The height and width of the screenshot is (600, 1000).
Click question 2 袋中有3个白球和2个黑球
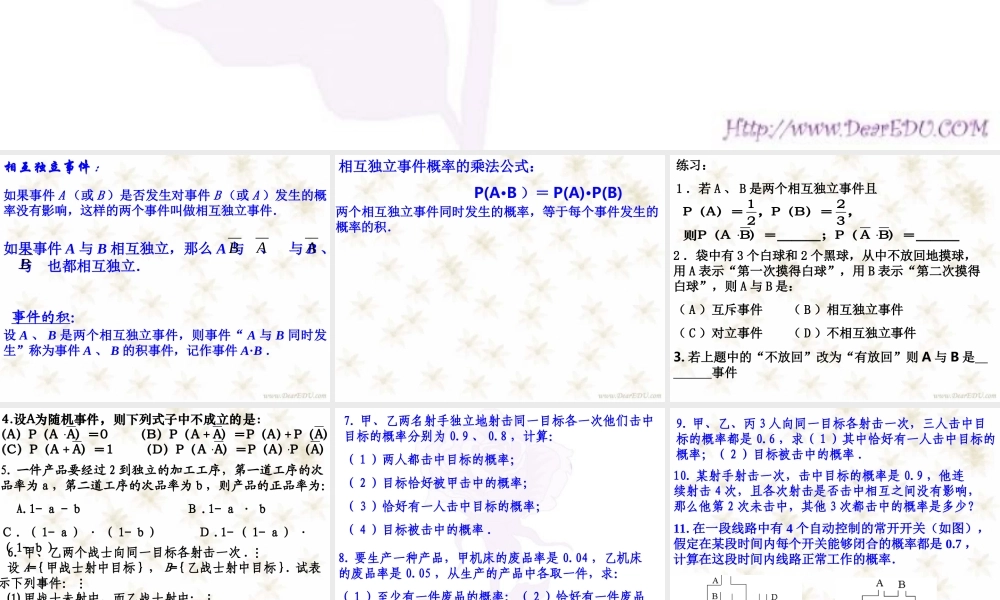coord(827,271)
